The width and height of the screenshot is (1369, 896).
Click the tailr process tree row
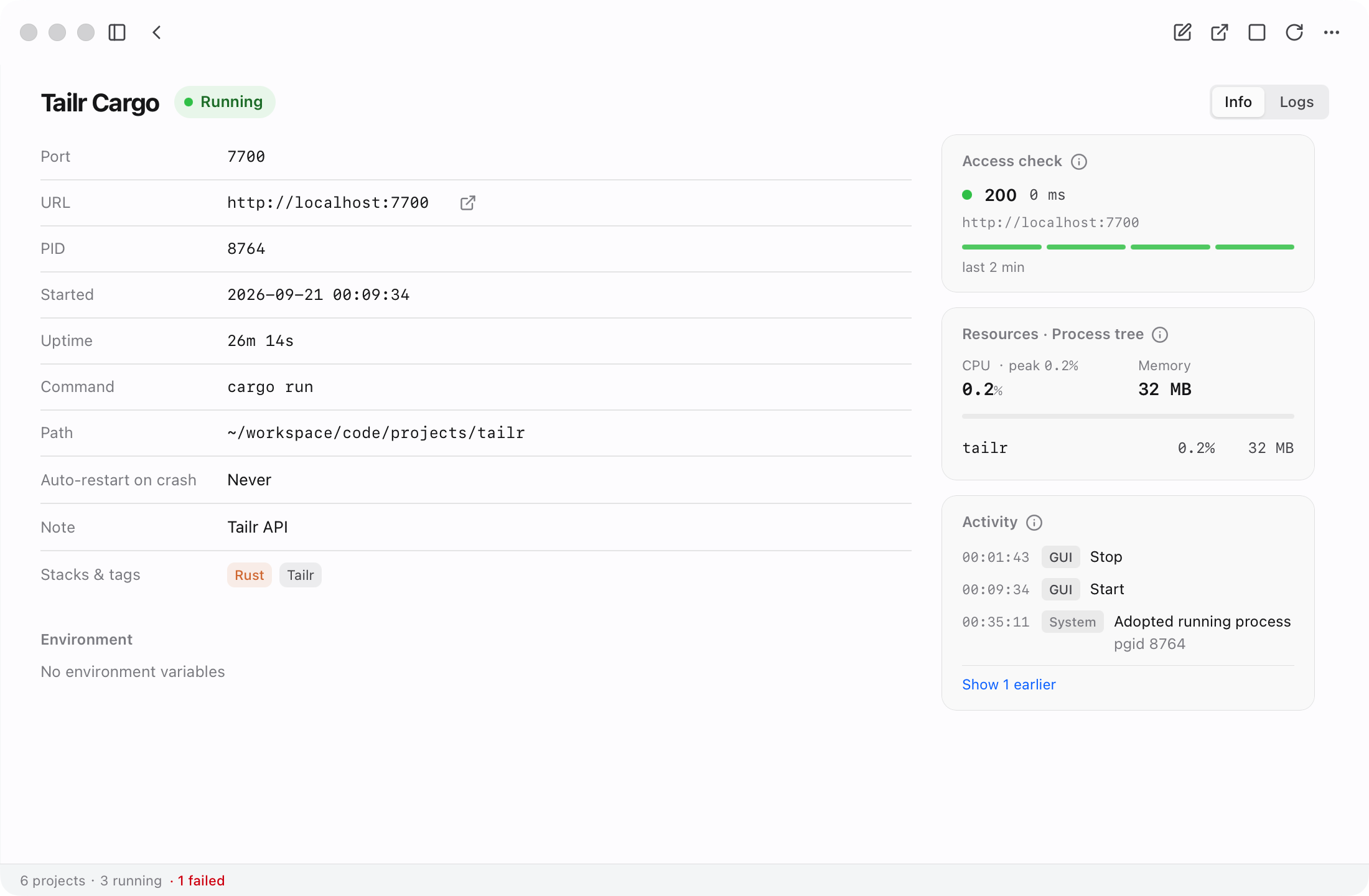click(x=1128, y=448)
